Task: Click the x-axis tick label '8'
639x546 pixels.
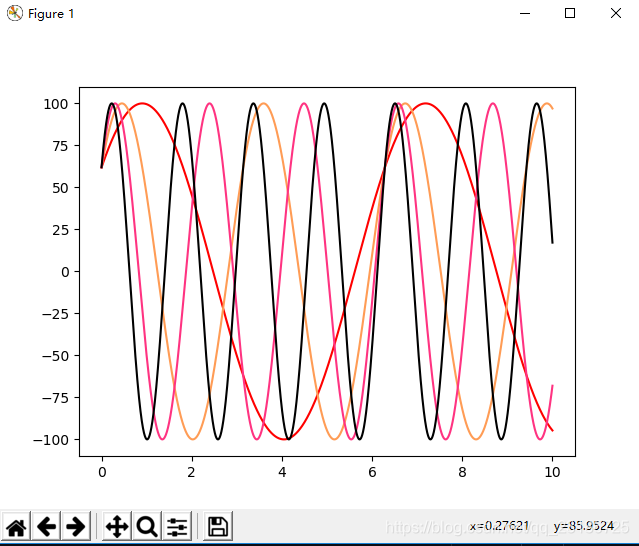Action: tap(462, 472)
